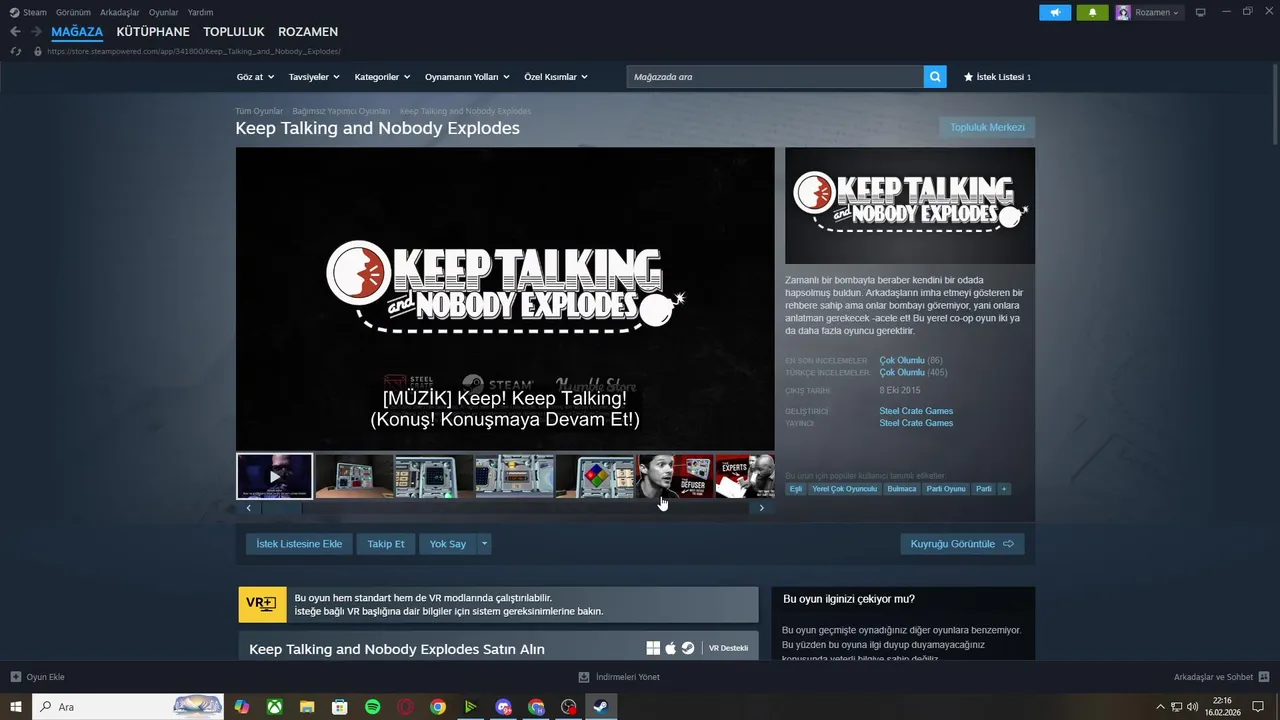Switch to the TOPLULUK tab
The image size is (1280, 720).
pos(234,32)
